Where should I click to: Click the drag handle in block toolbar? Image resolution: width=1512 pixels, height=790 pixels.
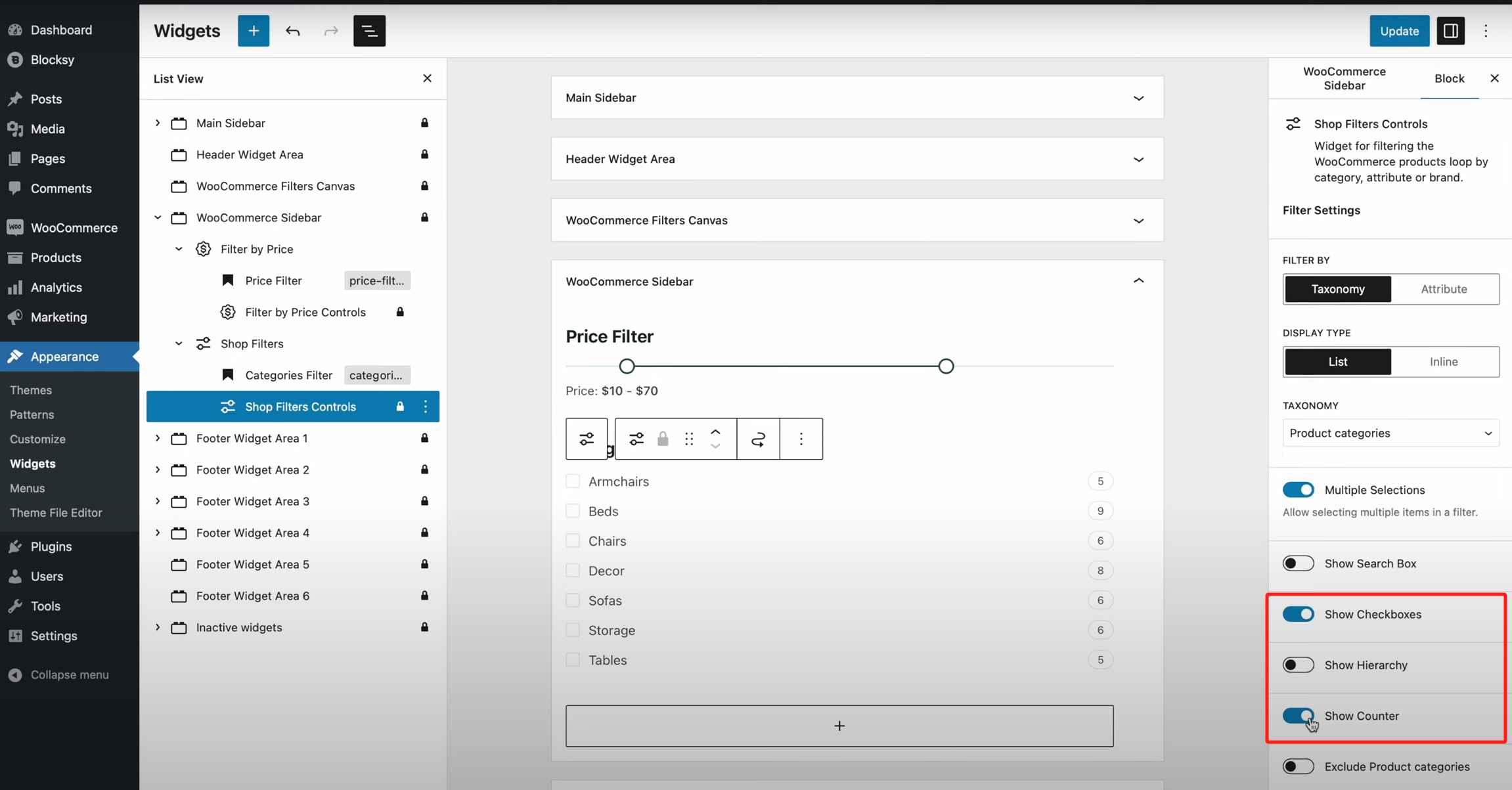(689, 439)
